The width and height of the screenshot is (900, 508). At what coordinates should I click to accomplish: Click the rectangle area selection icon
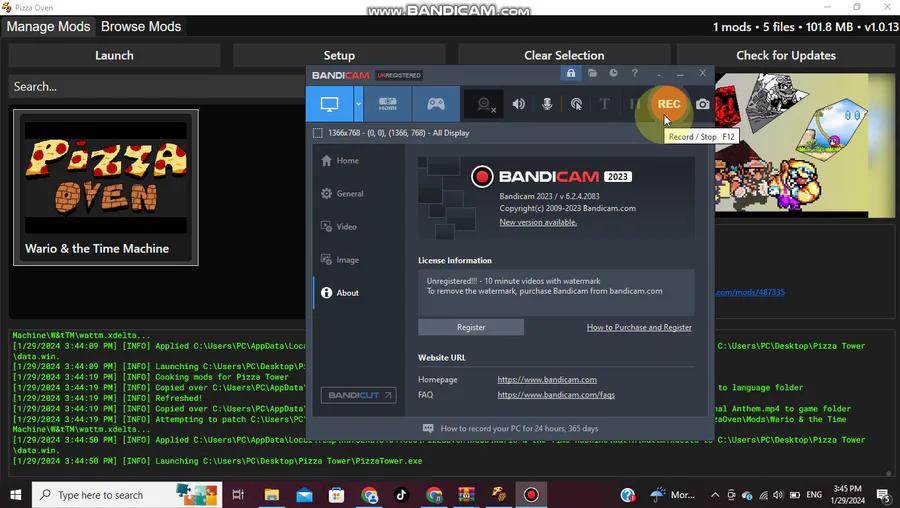tap(317, 133)
